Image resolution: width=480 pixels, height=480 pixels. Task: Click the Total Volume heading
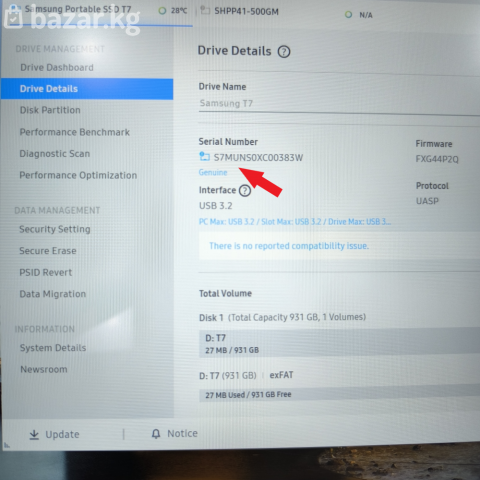[225, 293]
